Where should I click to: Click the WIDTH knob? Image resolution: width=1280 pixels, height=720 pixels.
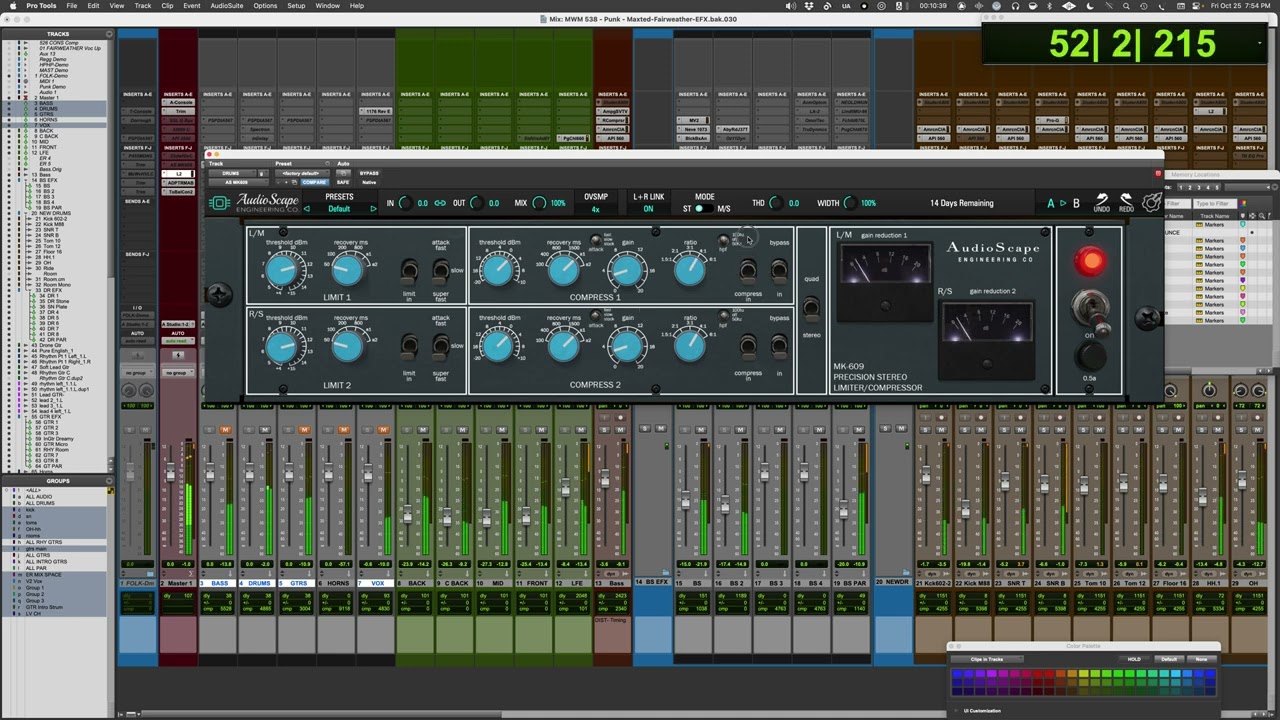tap(849, 203)
